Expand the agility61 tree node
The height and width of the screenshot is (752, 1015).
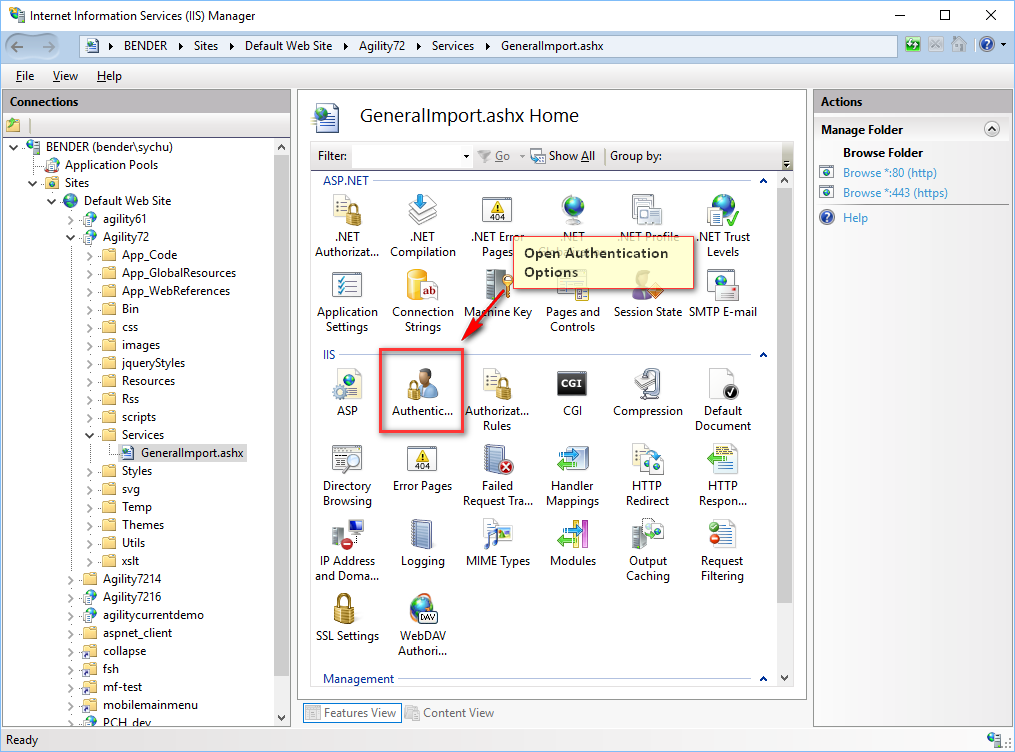click(x=71, y=219)
